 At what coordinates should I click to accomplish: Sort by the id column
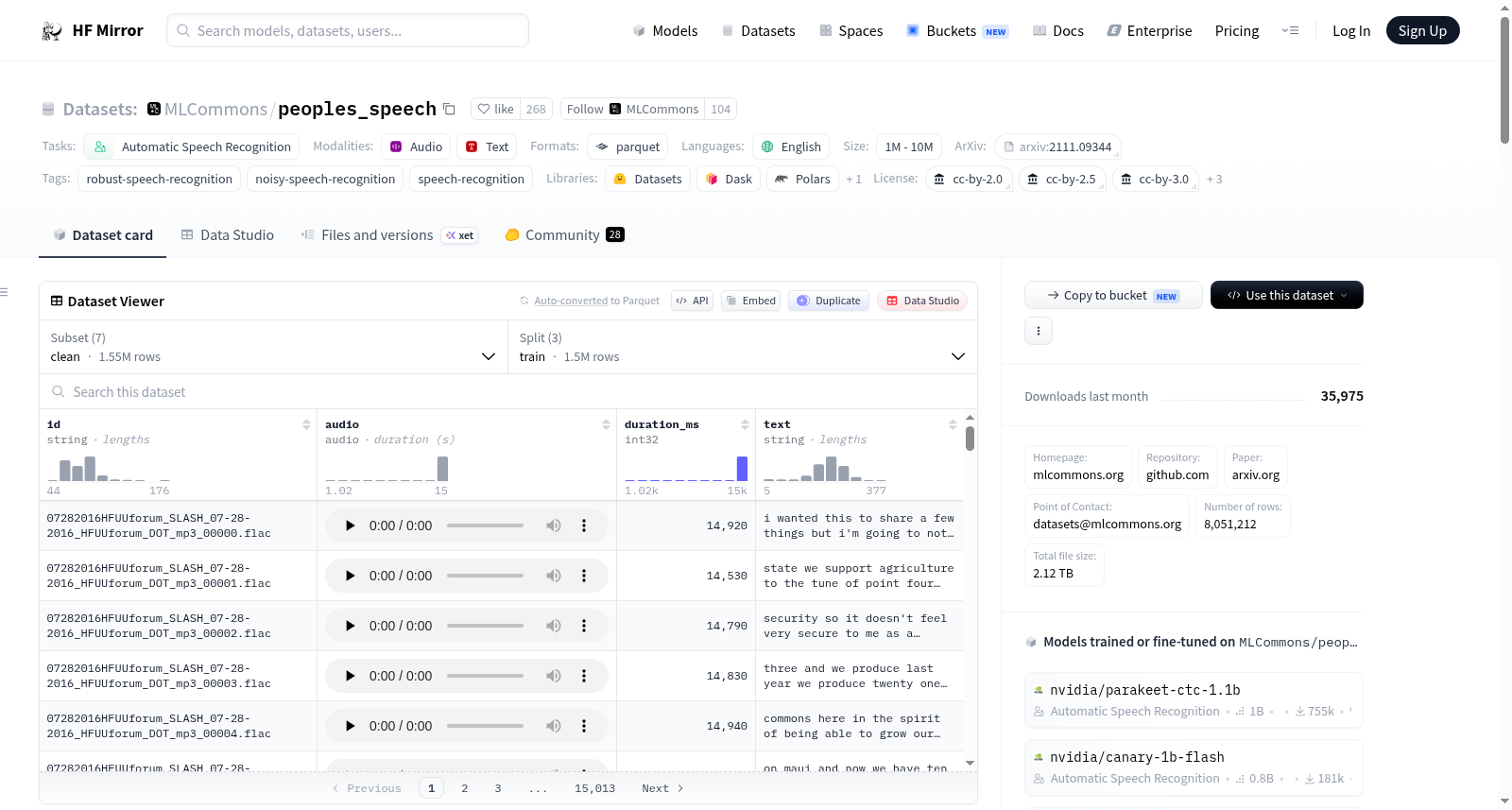[306, 424]
